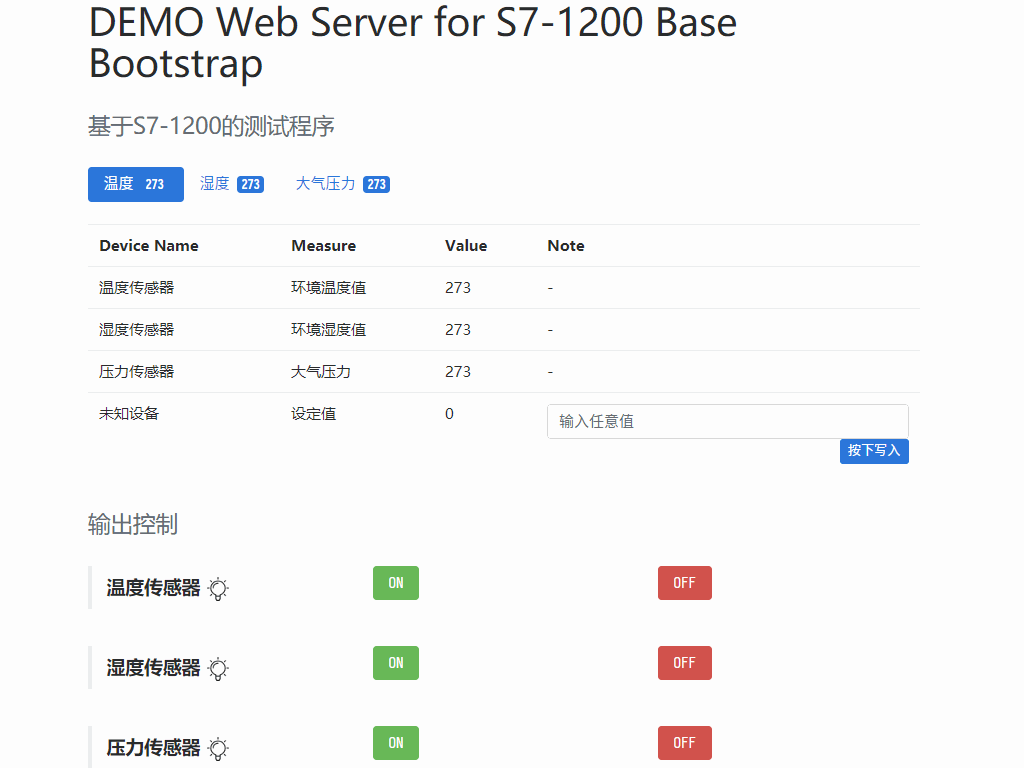Click lightbulb icon beside 湿度传感器 heading
Viewport: 1024px width, 768px height.
218,669
